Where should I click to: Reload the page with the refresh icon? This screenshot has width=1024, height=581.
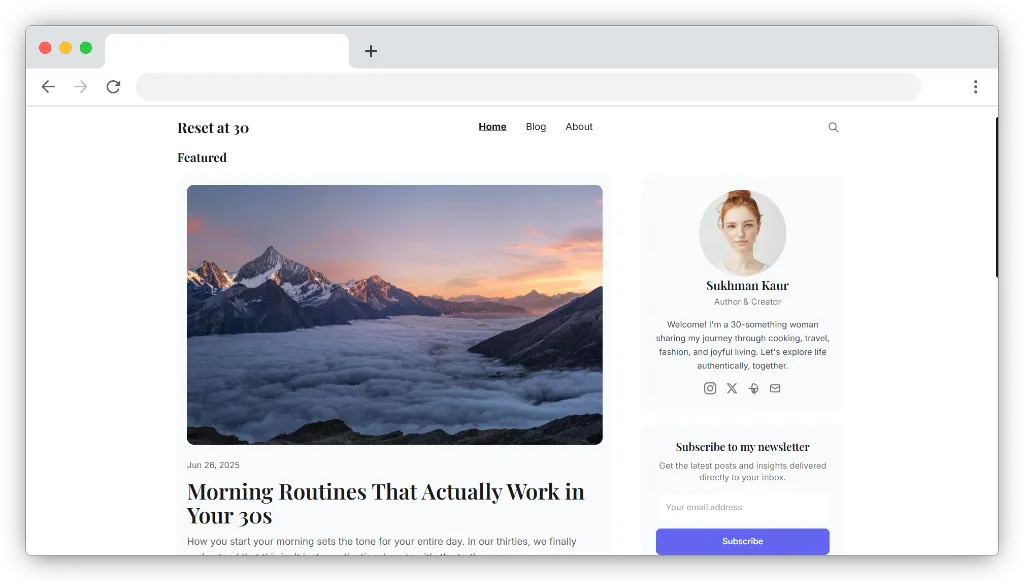click(x=113, y=87)
